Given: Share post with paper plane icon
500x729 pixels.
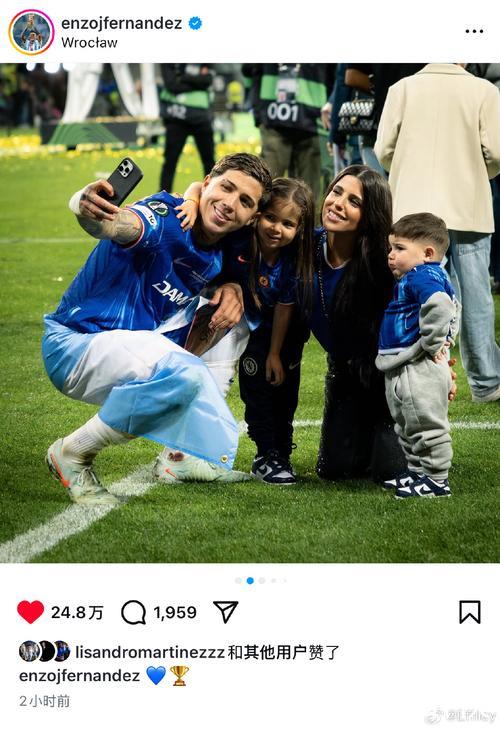Looking at the screenshot, I should [226, 611].
